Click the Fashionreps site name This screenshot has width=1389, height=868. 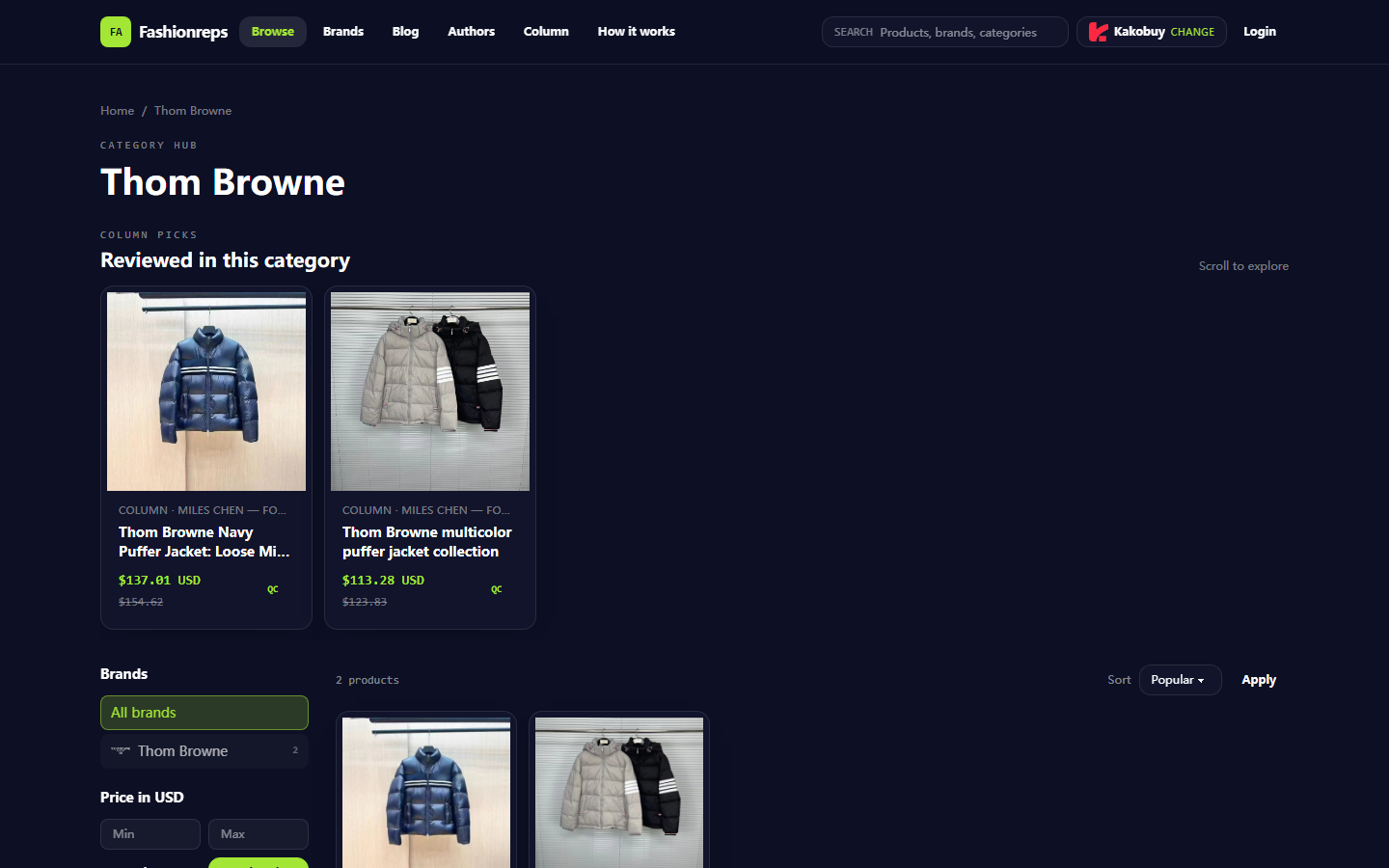tap(183, 32)
